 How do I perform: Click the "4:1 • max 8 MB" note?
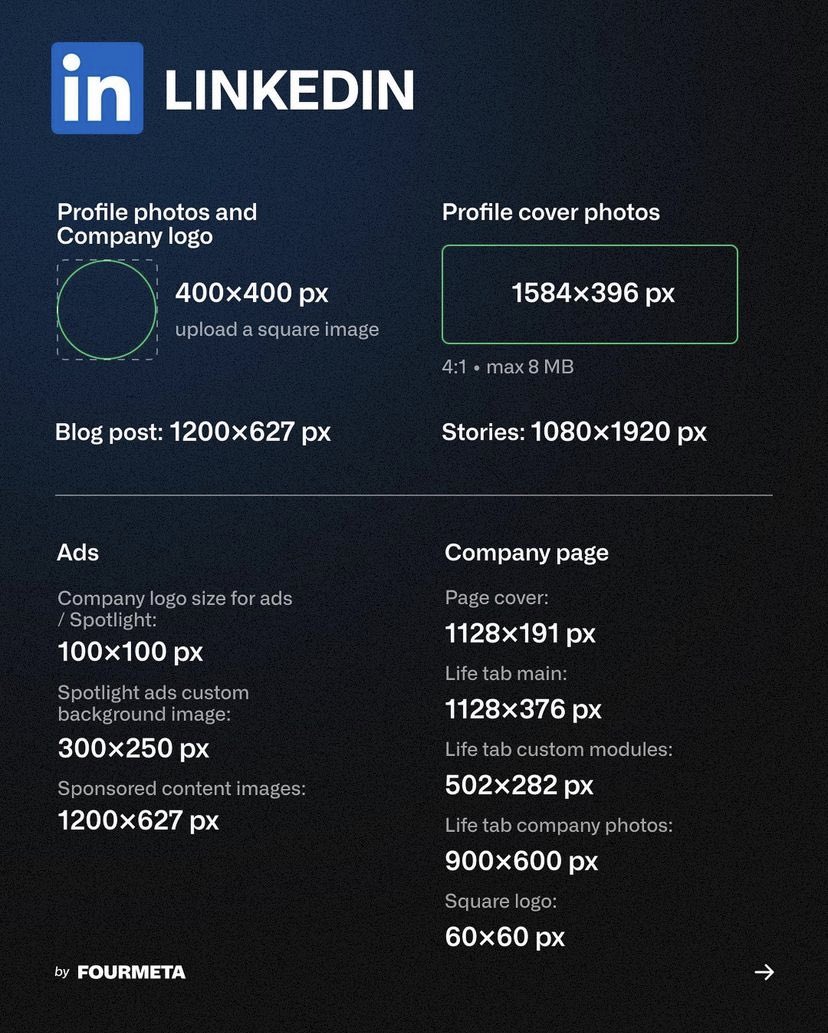click(x=508, y=366)
